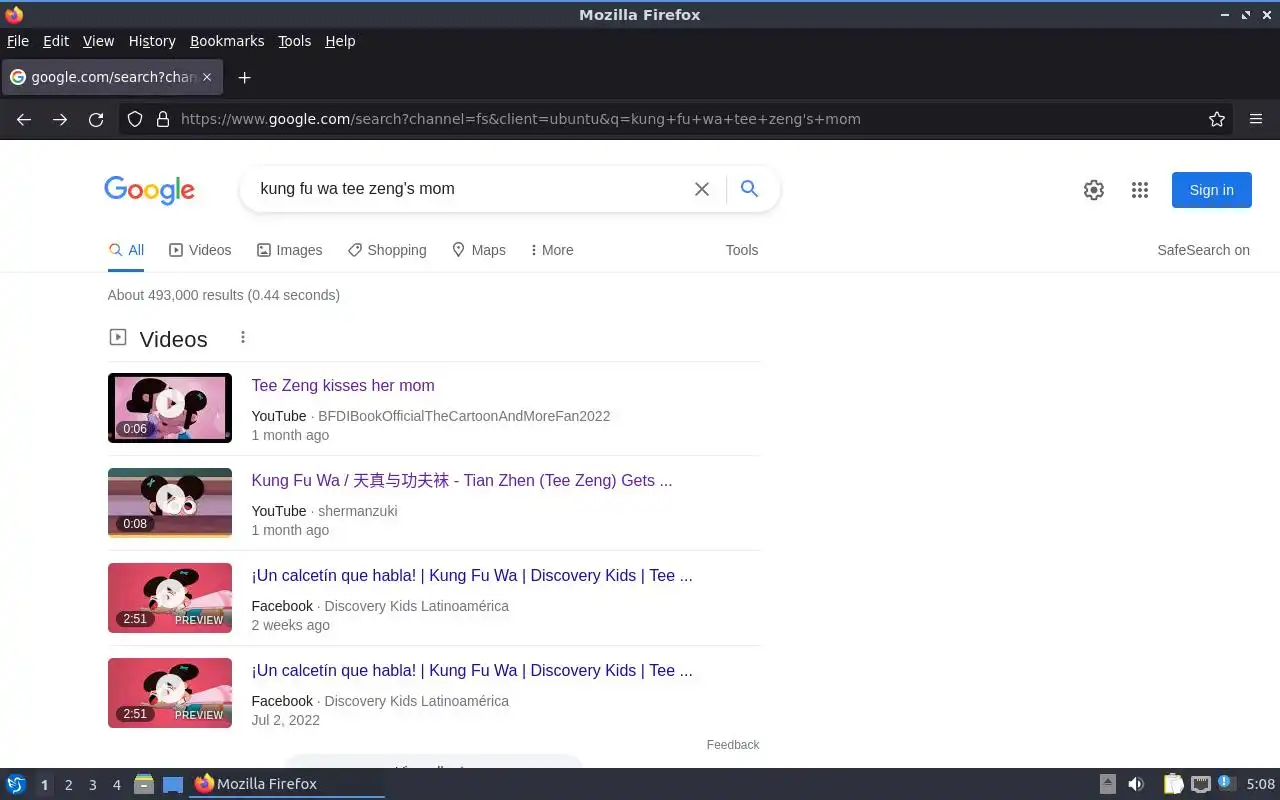
Task: Open the Edit menu
Action: 56,41
